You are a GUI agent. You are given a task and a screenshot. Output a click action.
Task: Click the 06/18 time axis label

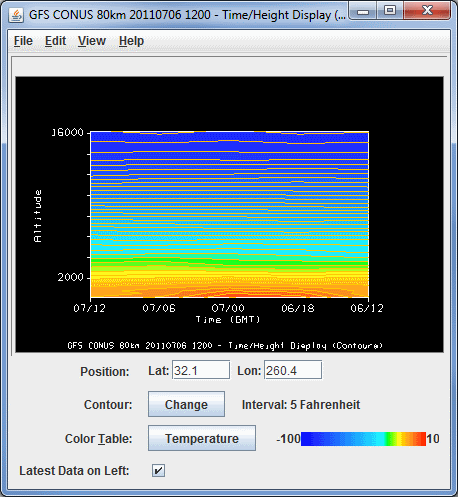pos(298,308)
